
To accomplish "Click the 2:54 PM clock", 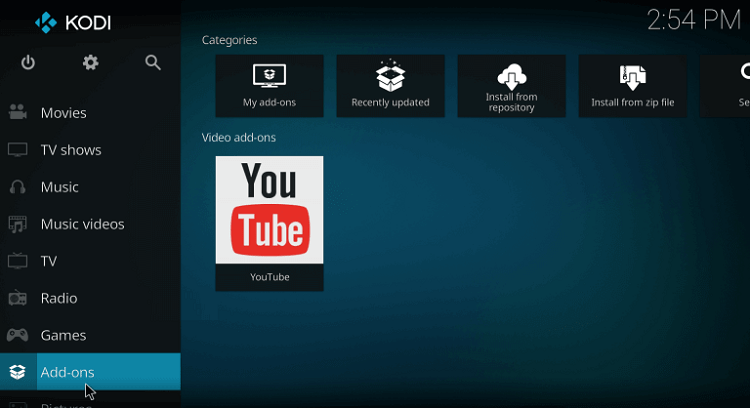I will 694,20.
